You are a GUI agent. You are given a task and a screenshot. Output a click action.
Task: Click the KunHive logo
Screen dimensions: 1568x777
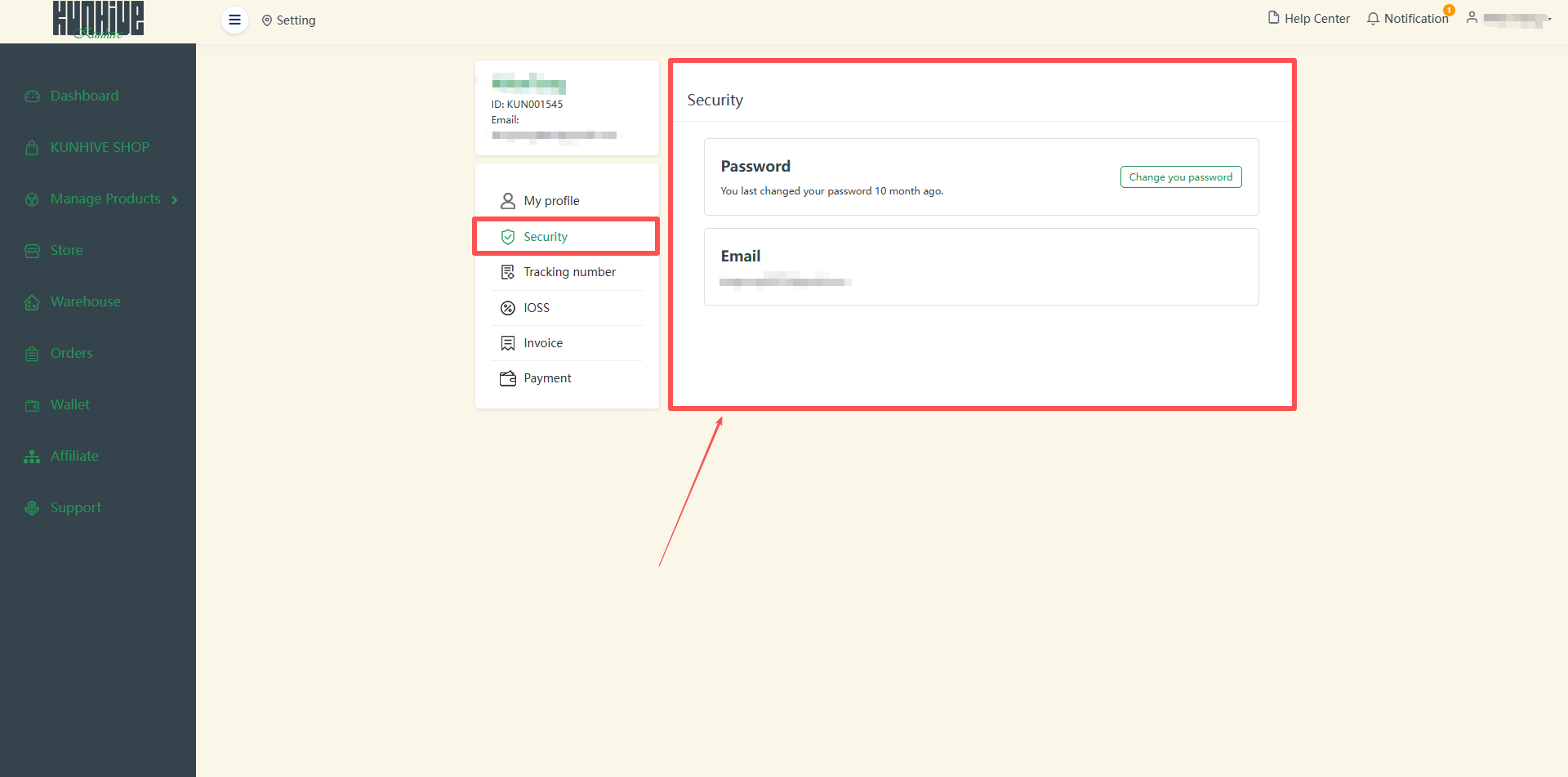tap(98, 20)
